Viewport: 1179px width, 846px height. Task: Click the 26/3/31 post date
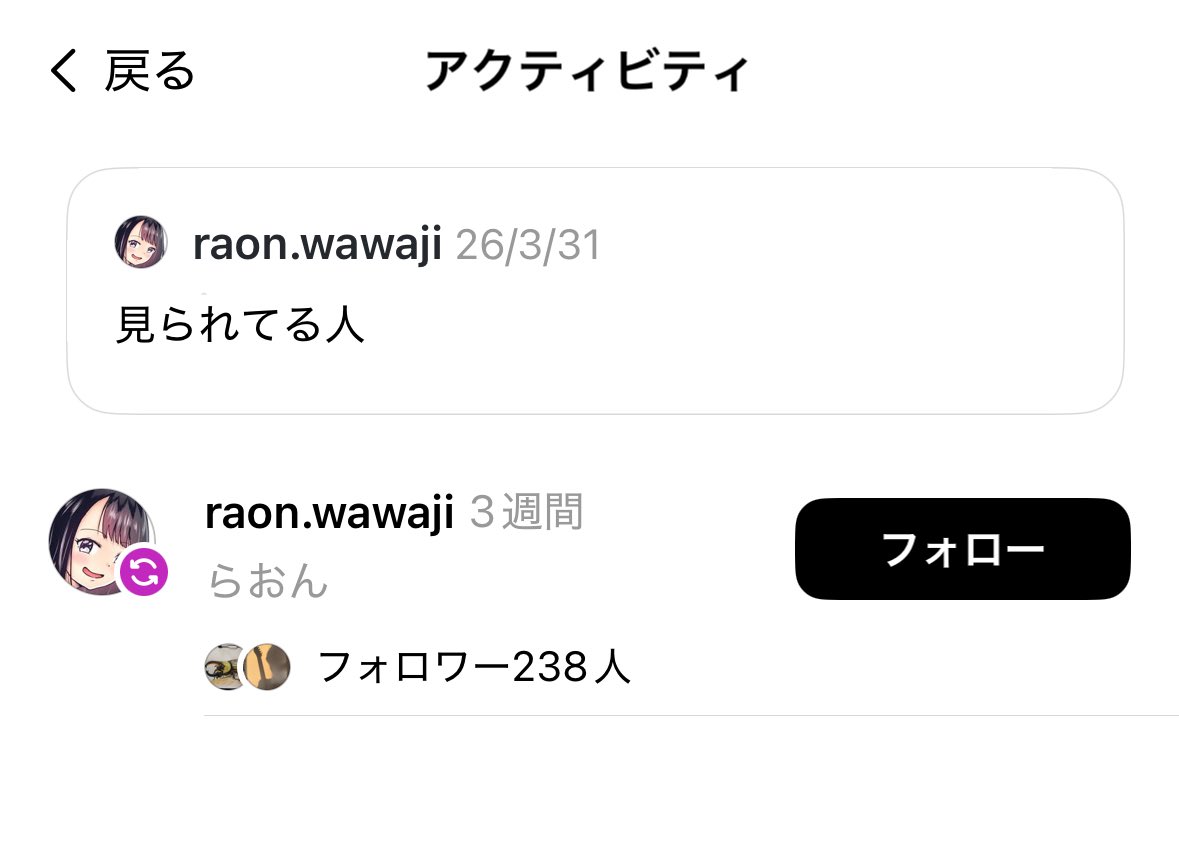[x=528, y=245]
